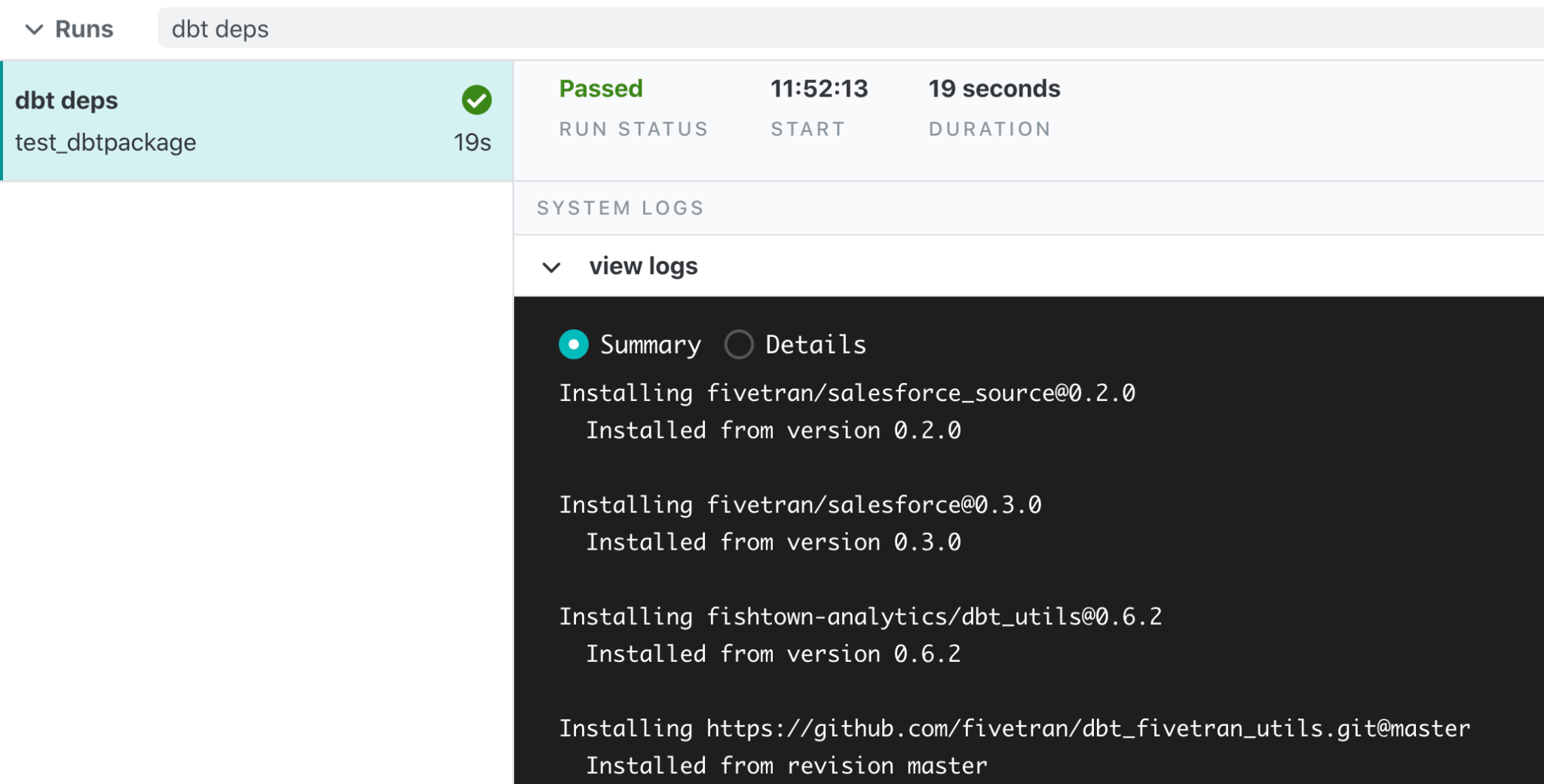Image resolution: width=1544 pixels, height=784 pixels.
Task: Switch to the Details log view
Action: click(x=740, y=344)
